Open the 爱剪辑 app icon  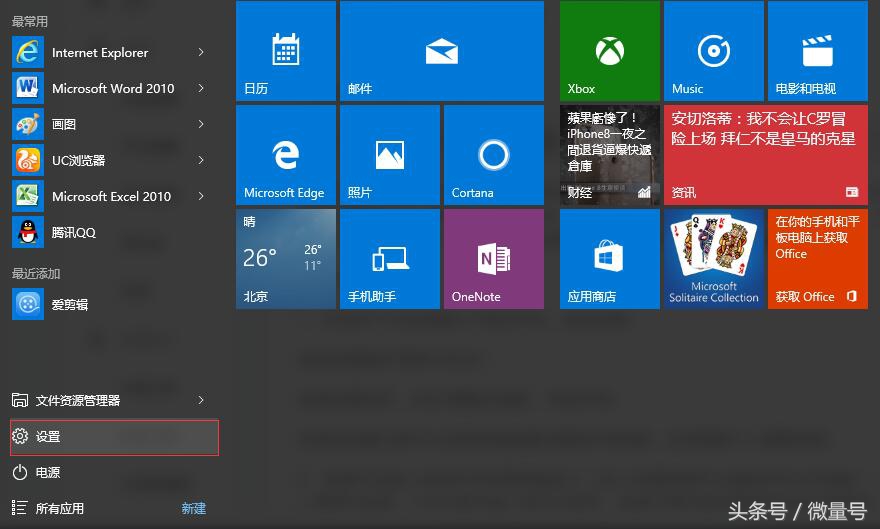pyautogui.click(x=28, y=304)
